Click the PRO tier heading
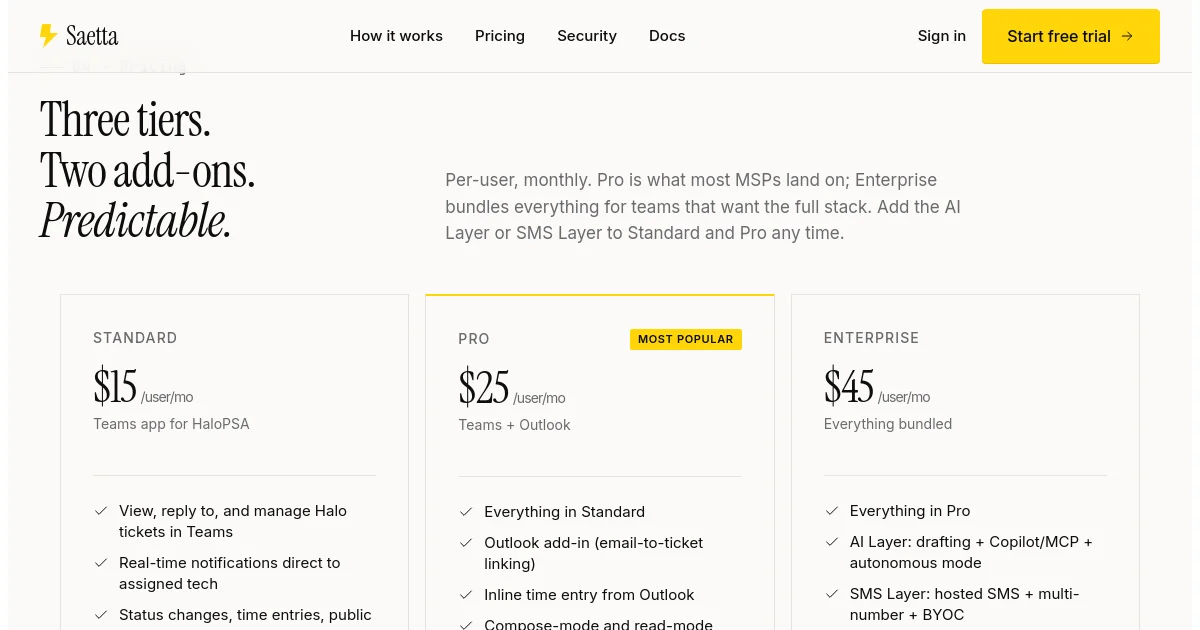The width and height of the screenshot is (1200, 630). click(474, 339)
